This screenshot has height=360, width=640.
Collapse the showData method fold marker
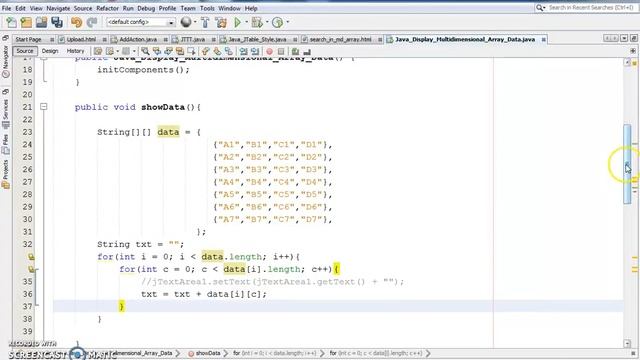(x=44, y=107)
